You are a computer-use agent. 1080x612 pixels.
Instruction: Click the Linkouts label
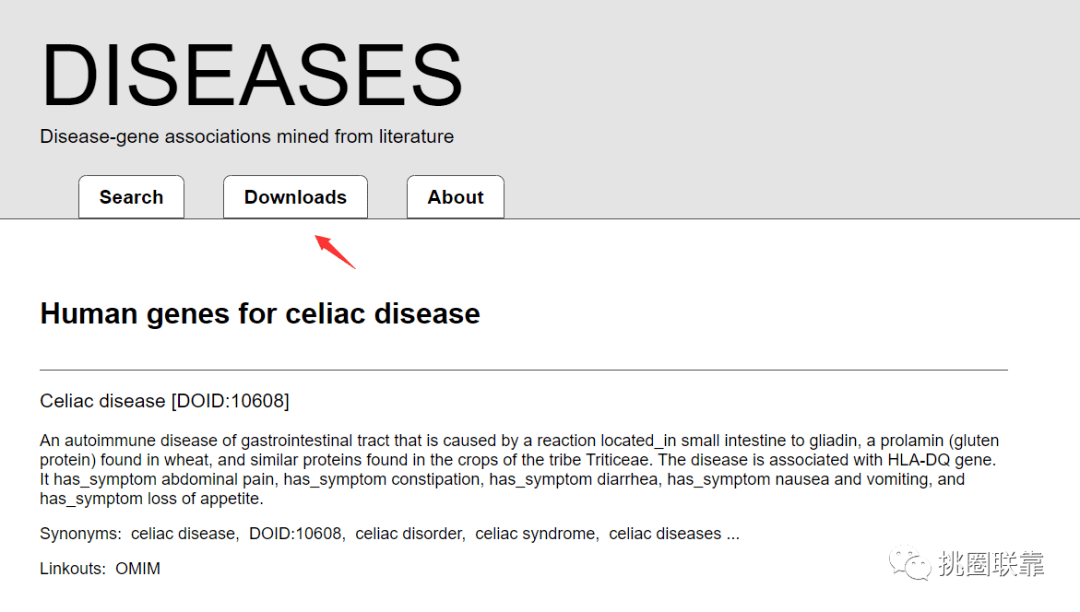pos(72,569)
